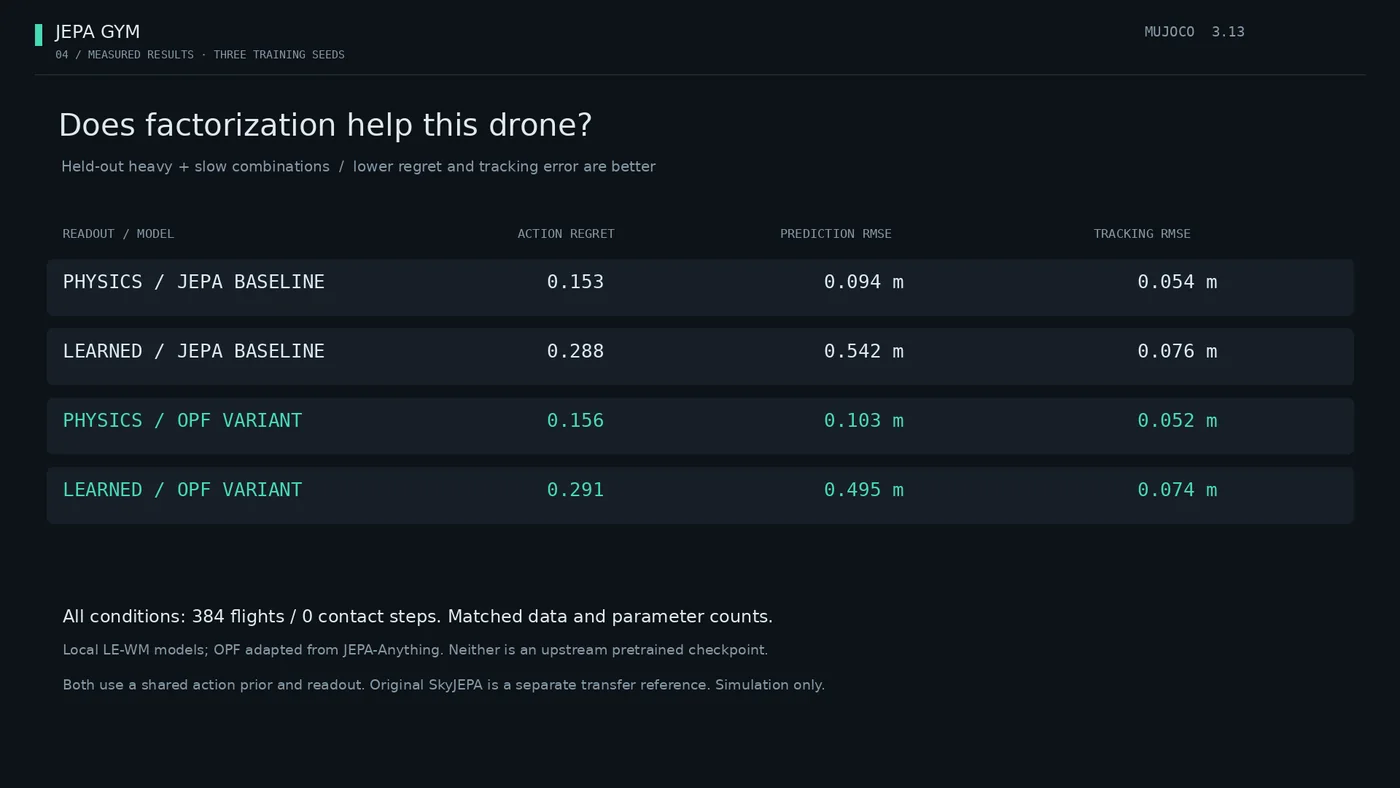Click prediction RMSE value 0.495 m

(x=864, y=489)
